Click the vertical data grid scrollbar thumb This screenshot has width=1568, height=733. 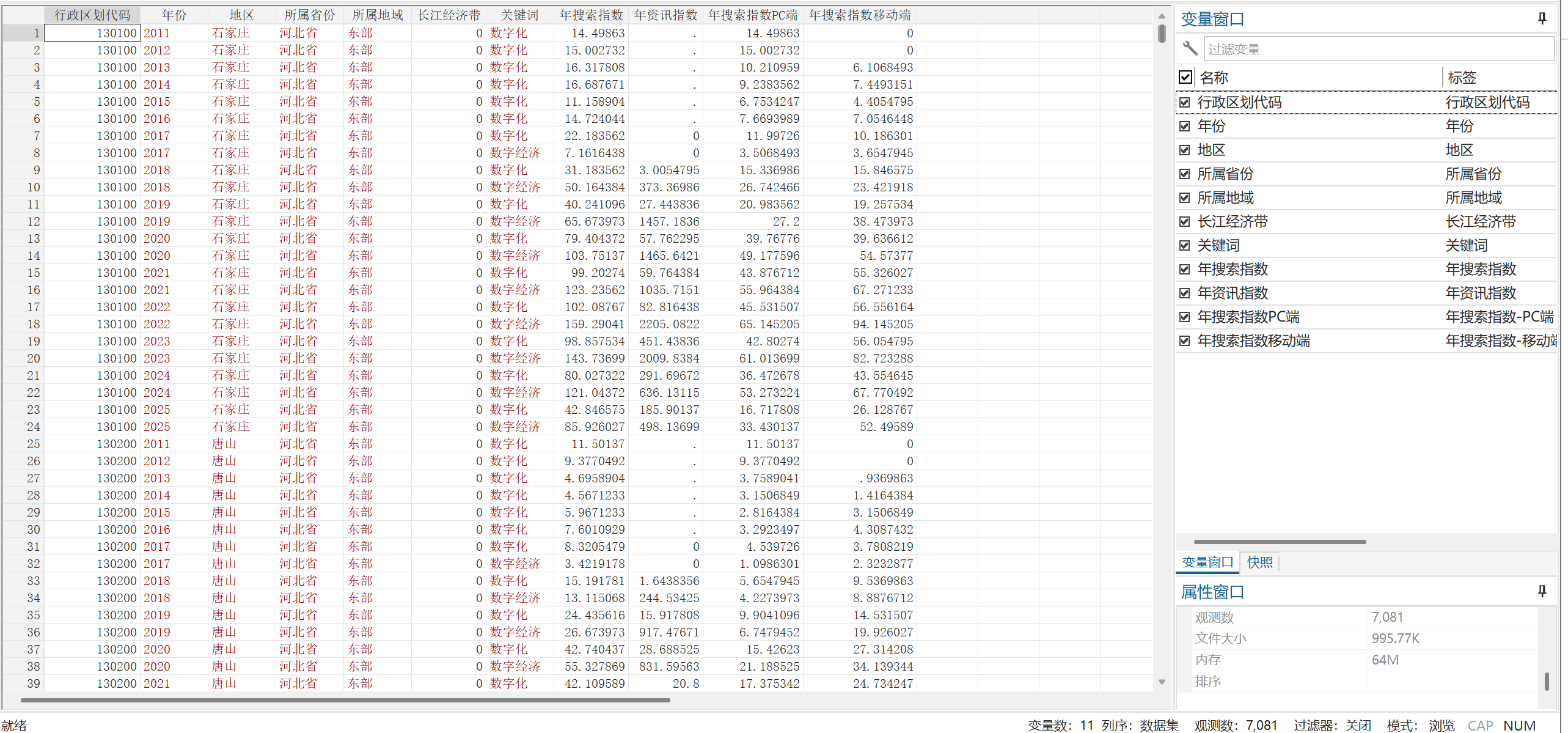(1162, 34)
